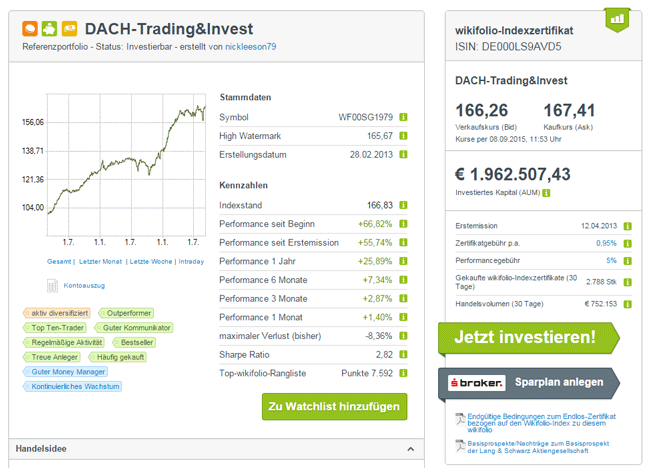Open info icon for Zertifikatgebühr p.a.

tap(628, 244)
